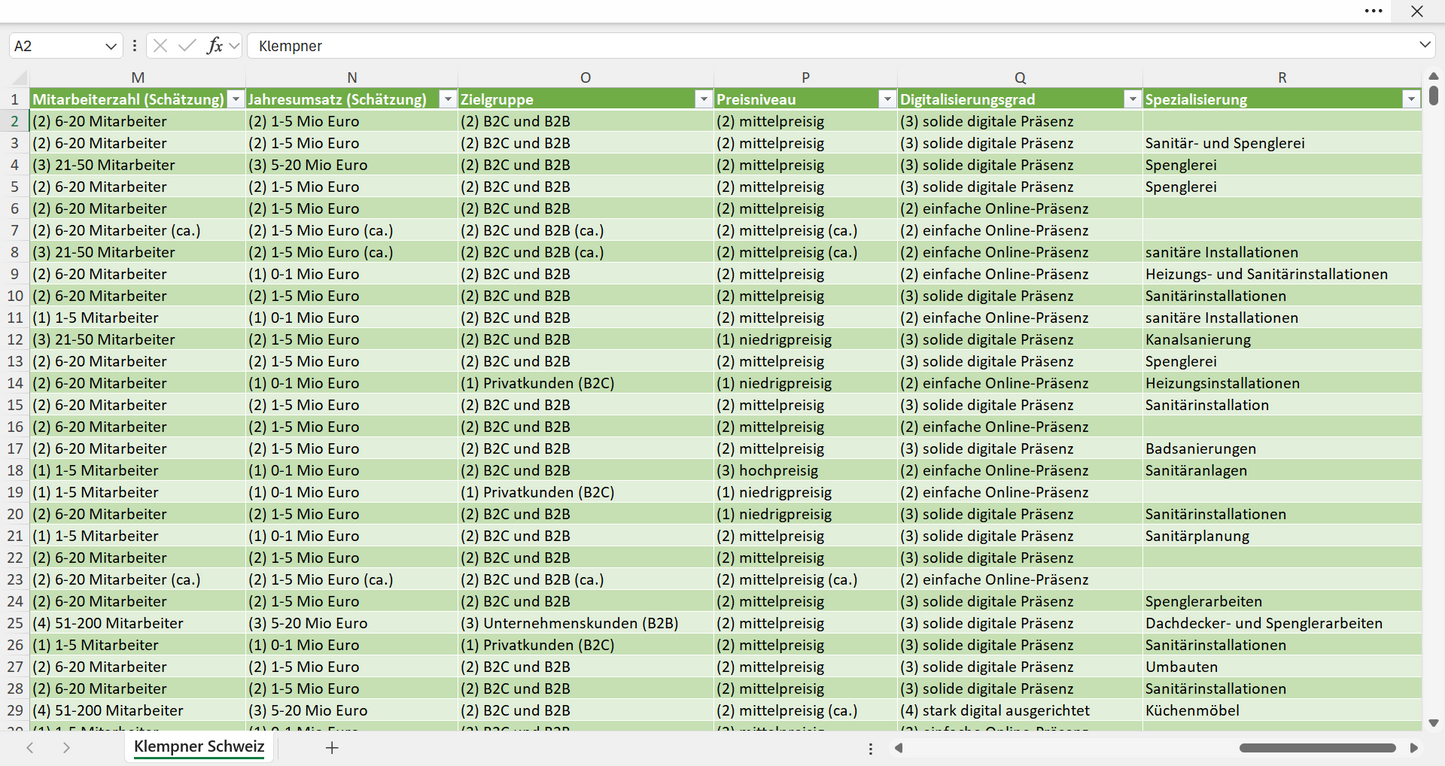
Task: Expand the formula bar with the chevron
Action: pos(1425,46)
